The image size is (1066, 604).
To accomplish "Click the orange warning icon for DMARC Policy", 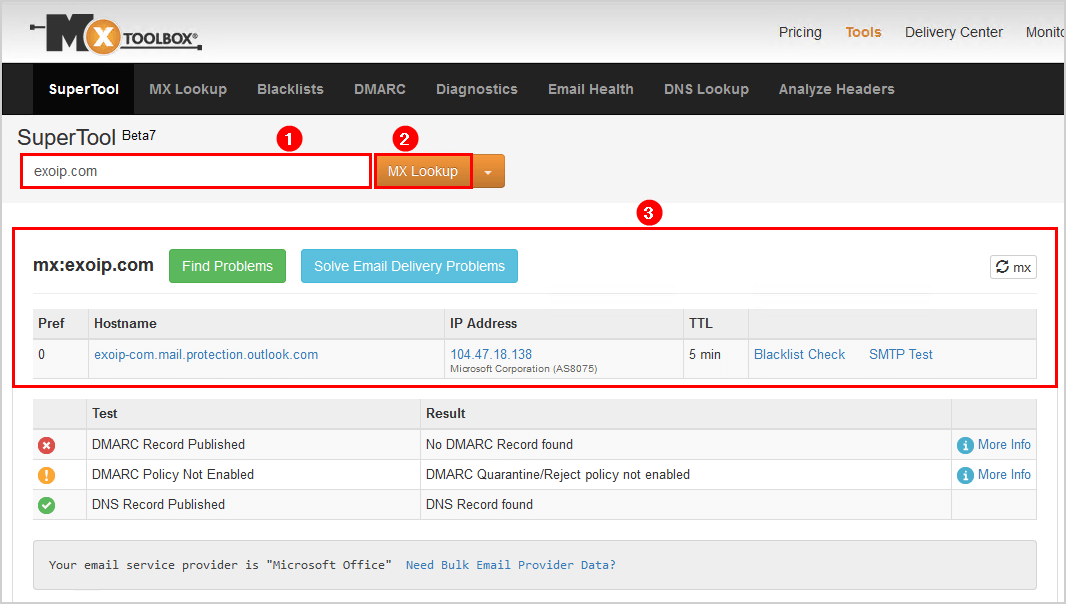I will click(46, 475).
